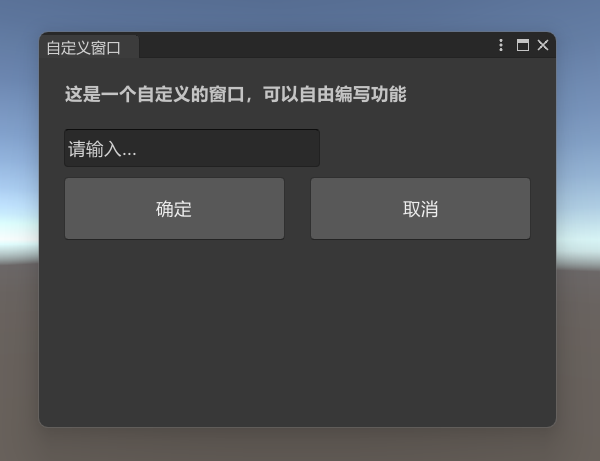Image resolution: width=600 pixels, height=461 pixels.
Task: Click the 取消 button
Action: (421, 209)
